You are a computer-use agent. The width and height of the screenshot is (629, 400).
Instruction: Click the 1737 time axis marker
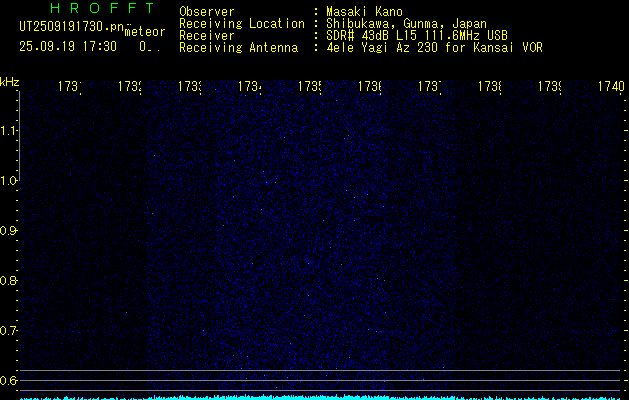pos(430,87)
